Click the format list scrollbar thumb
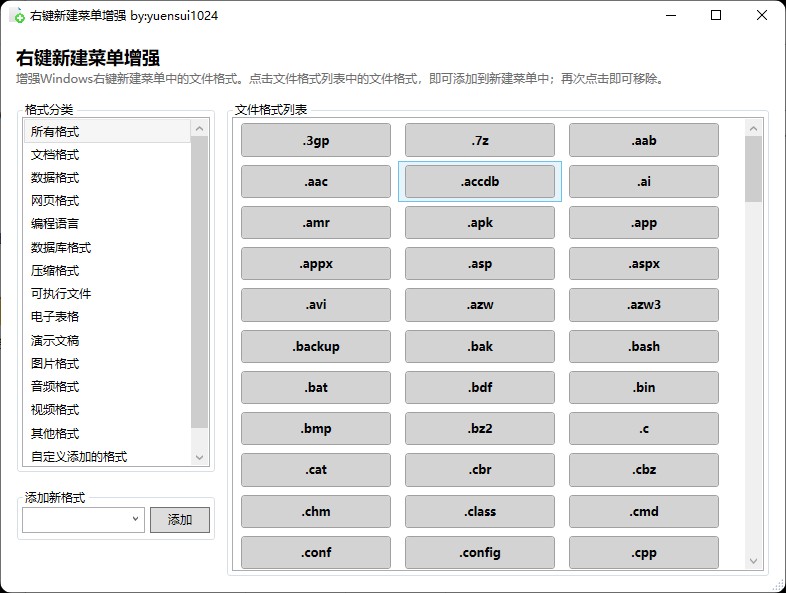Screen dimensions: 786x593 (x=753, y=169)
